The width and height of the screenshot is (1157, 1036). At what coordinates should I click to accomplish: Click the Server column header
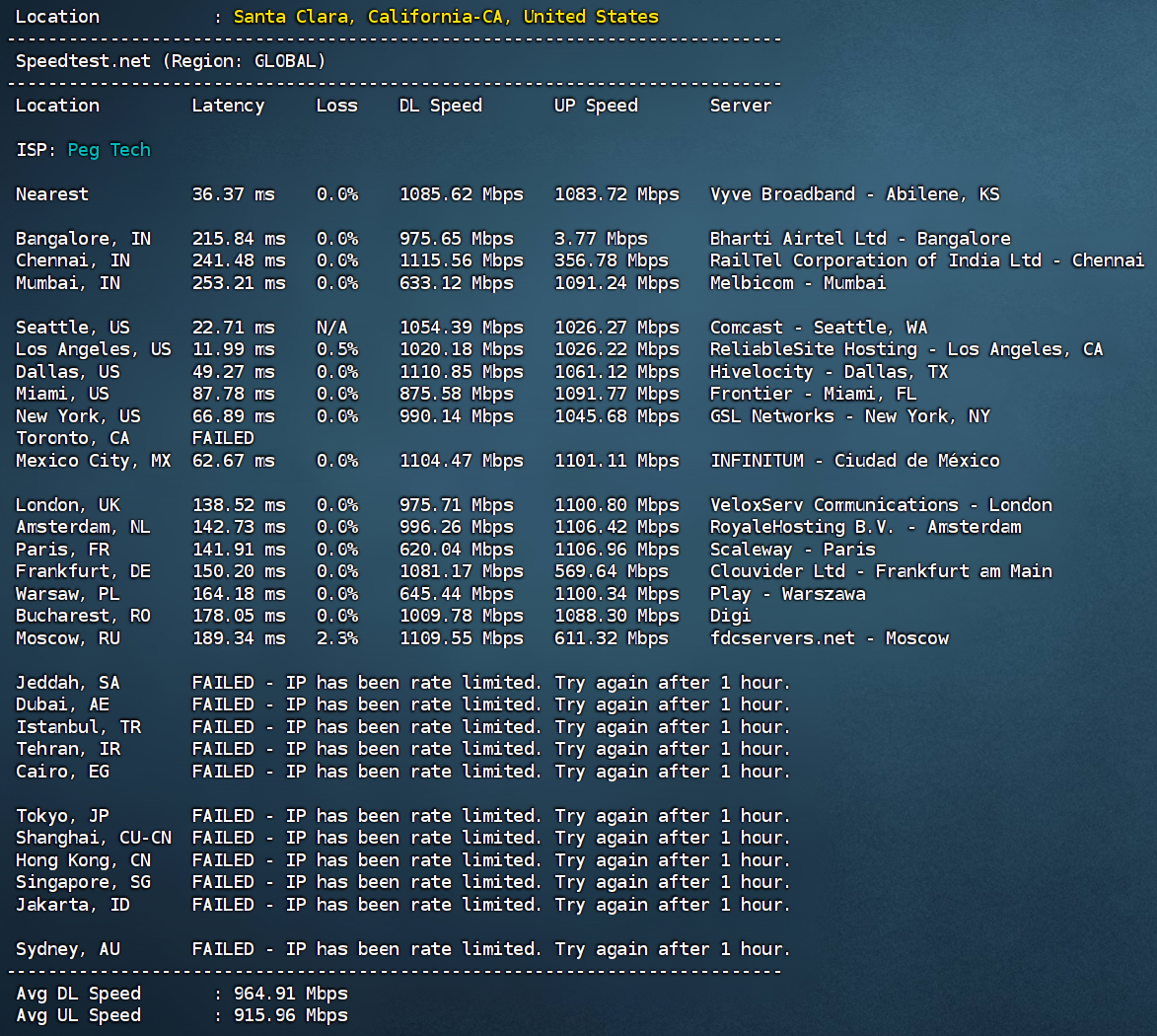point(741,107)
